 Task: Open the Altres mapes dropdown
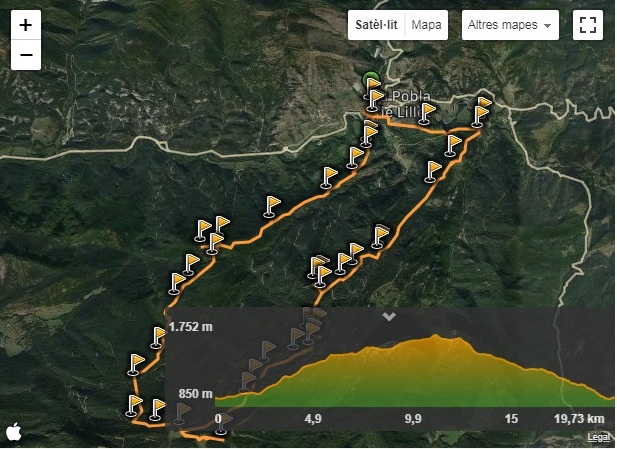(510, 25)
